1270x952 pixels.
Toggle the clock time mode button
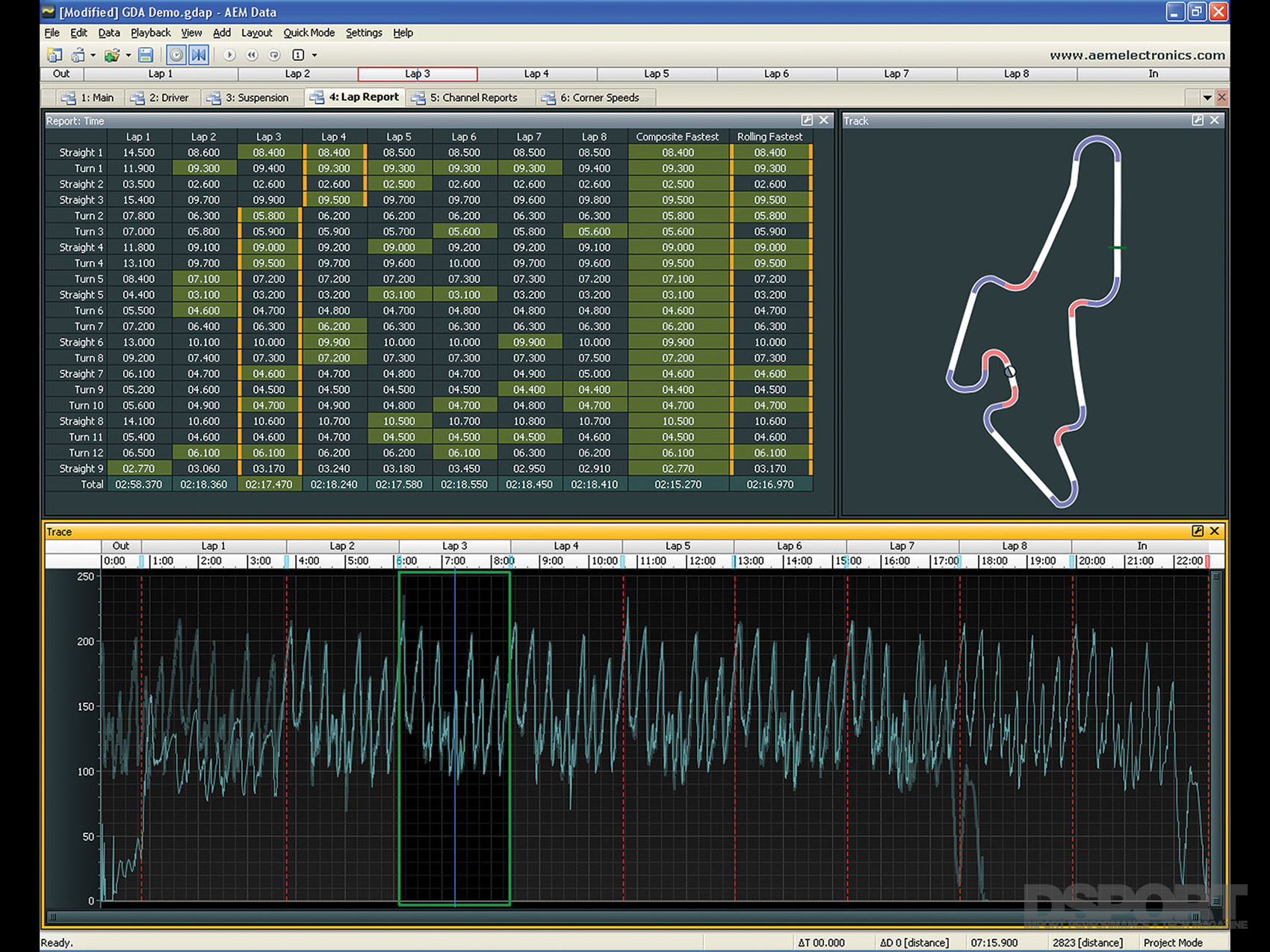pyautogui.click(x=176, y=55)
